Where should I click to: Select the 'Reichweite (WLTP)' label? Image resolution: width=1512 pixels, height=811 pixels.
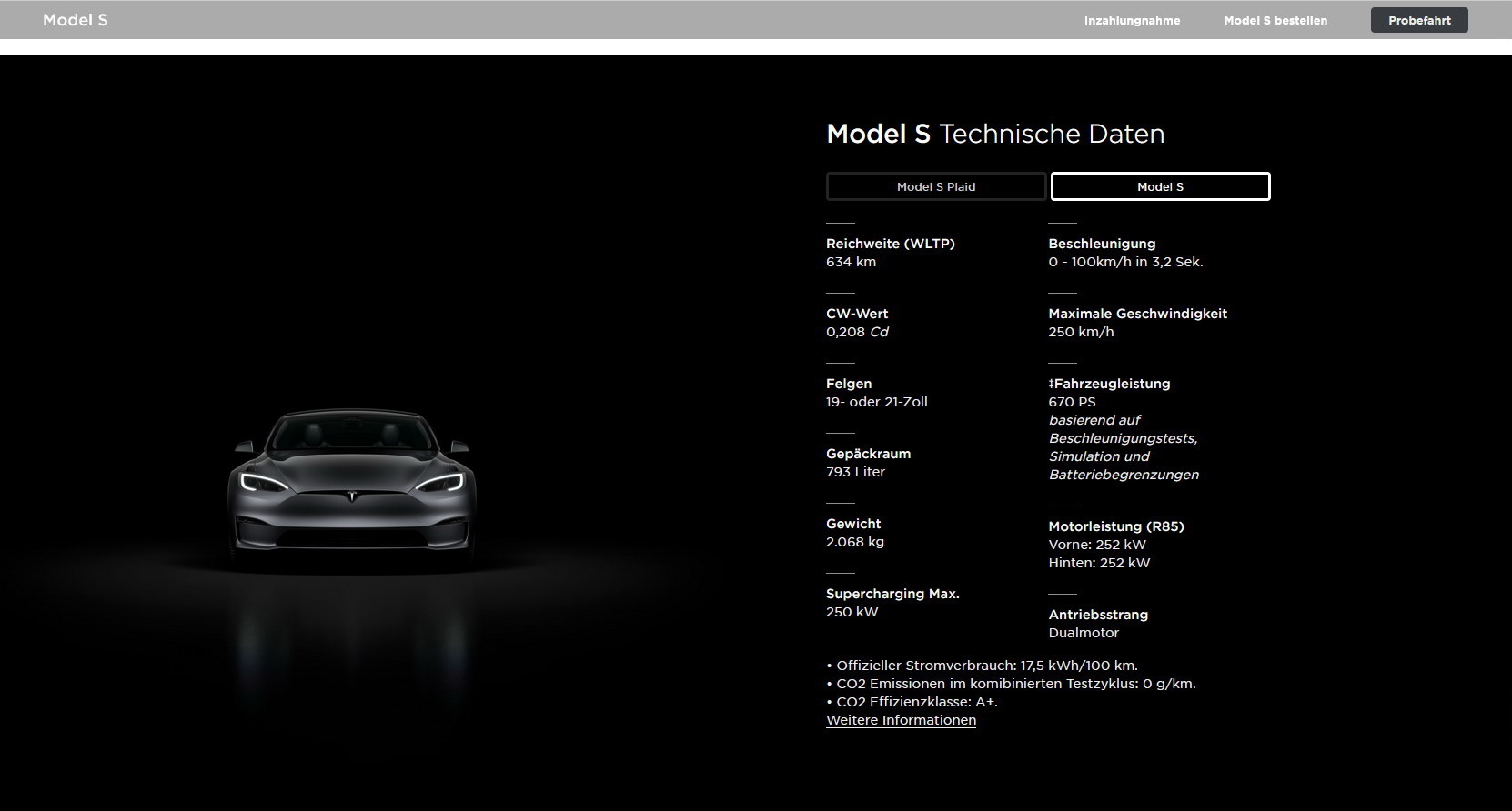pyautogui.click(x=891, y=244)
